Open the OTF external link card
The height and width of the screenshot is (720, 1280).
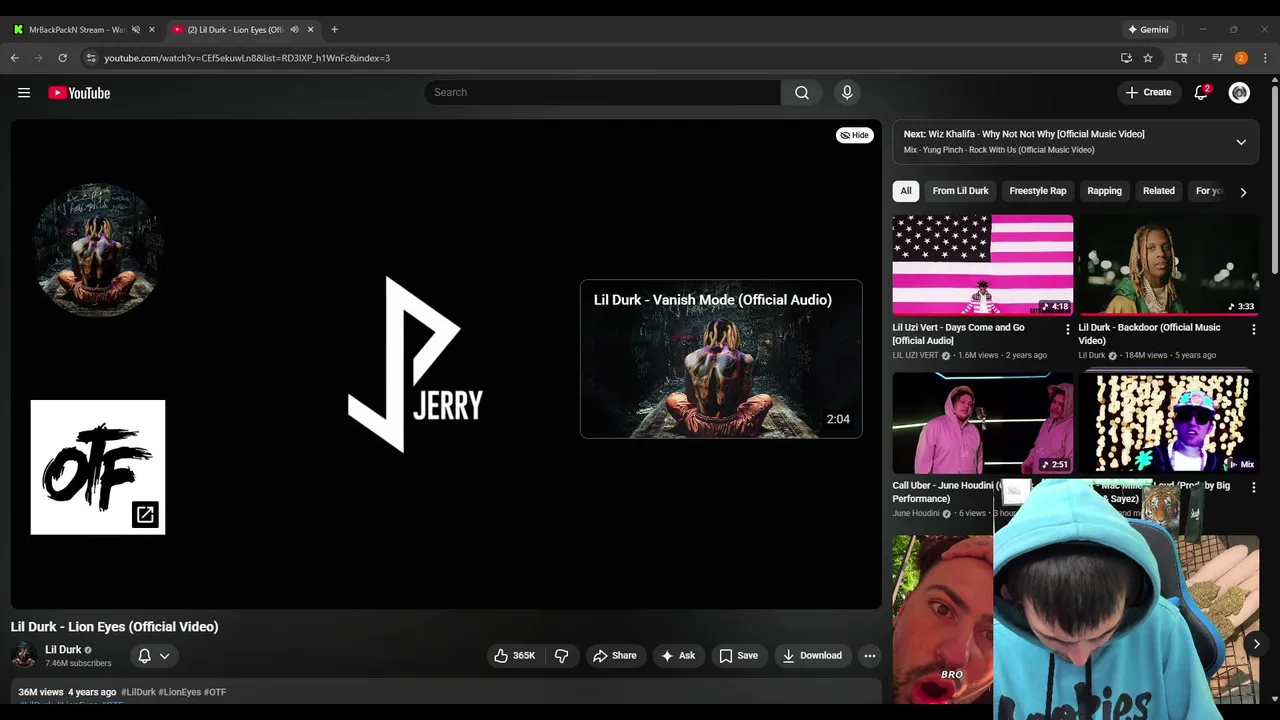(98, 467)
